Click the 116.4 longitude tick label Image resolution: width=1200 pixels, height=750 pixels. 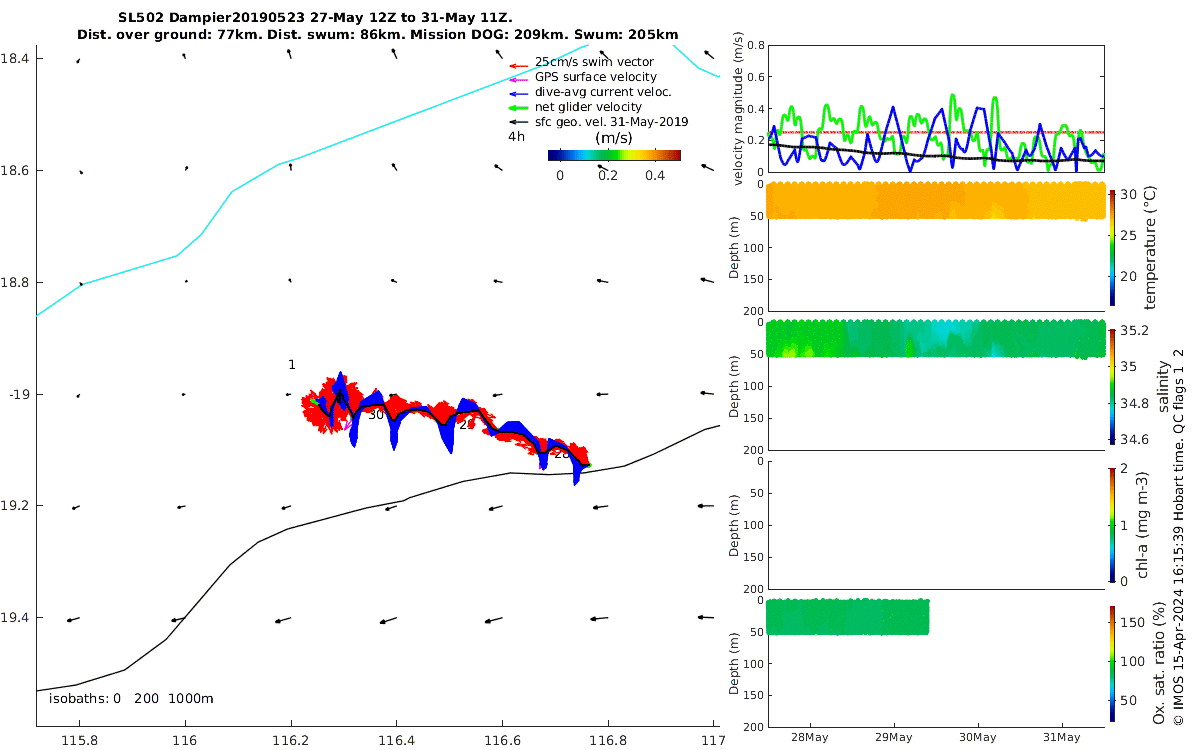[x=397, y=741]
